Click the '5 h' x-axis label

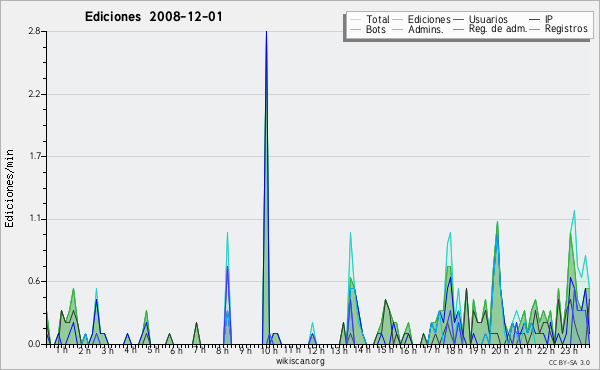pos(153,350)
